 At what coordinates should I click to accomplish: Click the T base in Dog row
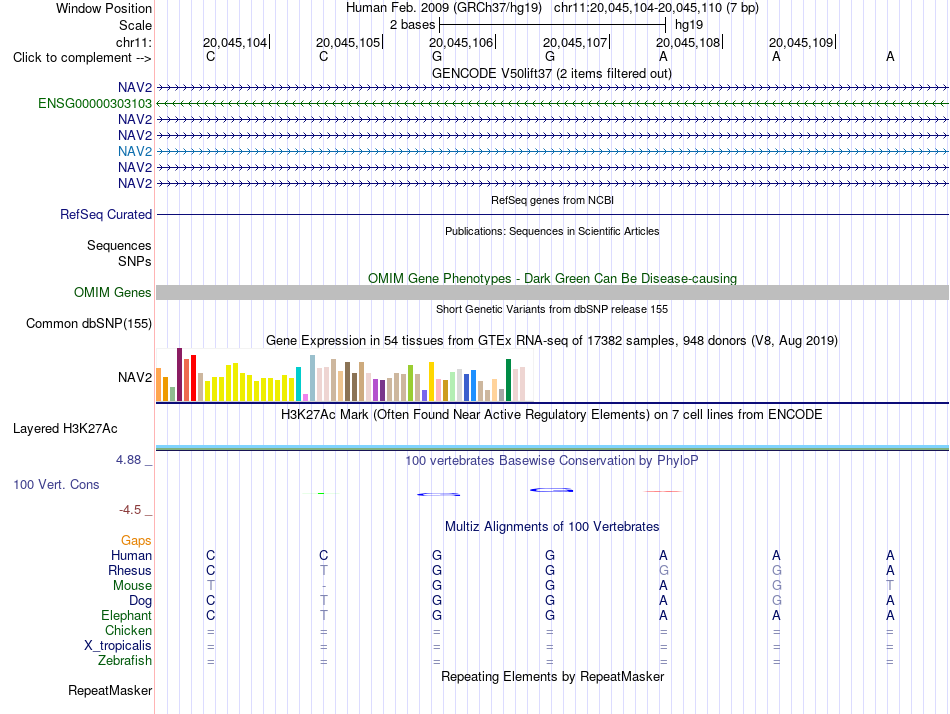(x=324, y=601)
